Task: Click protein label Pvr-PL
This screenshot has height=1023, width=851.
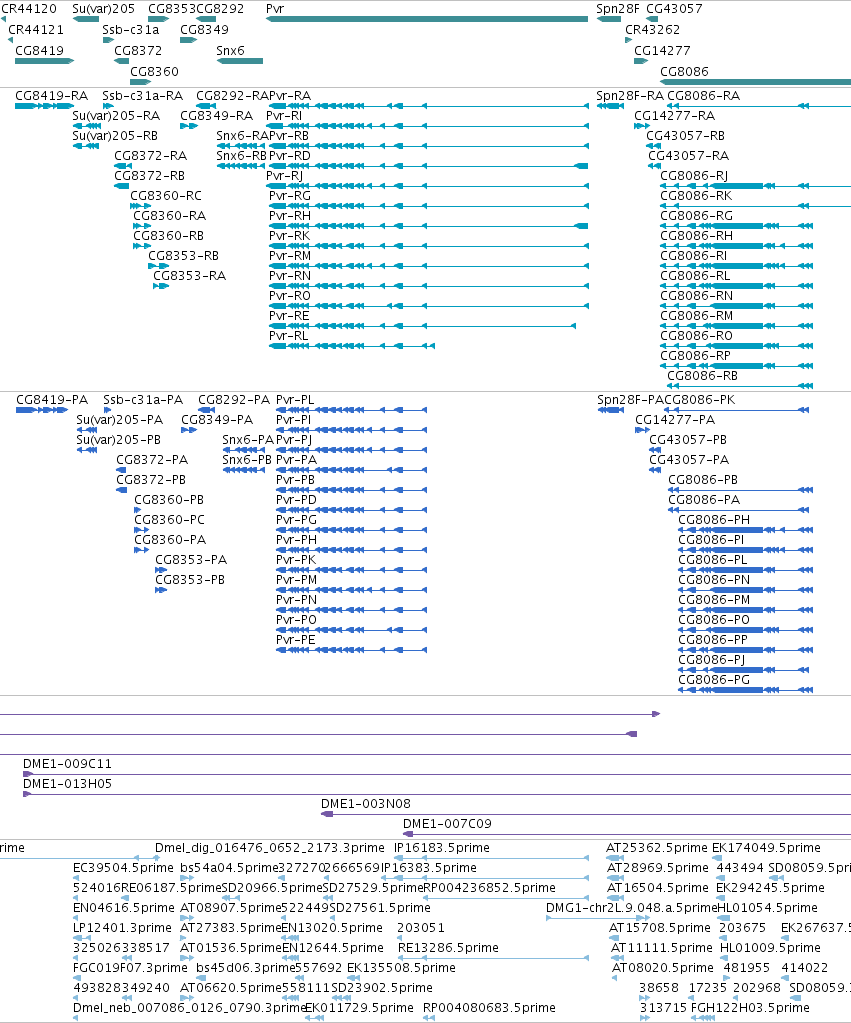Action: coord(295,400)
